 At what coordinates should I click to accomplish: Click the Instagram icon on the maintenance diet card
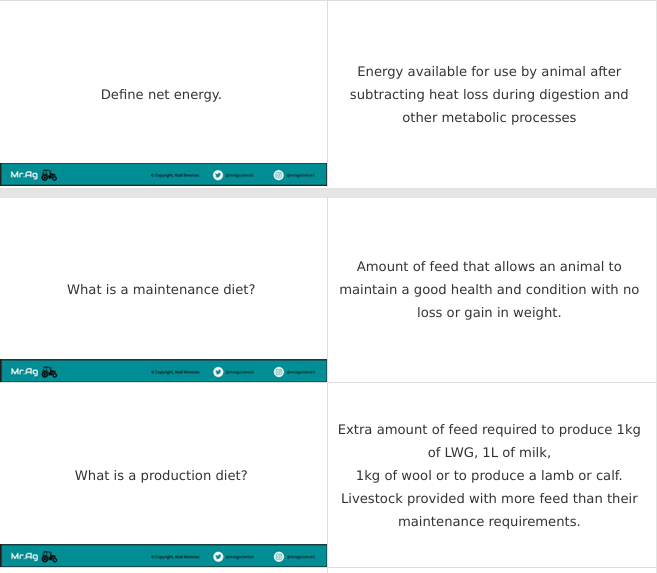click(279, 372)
